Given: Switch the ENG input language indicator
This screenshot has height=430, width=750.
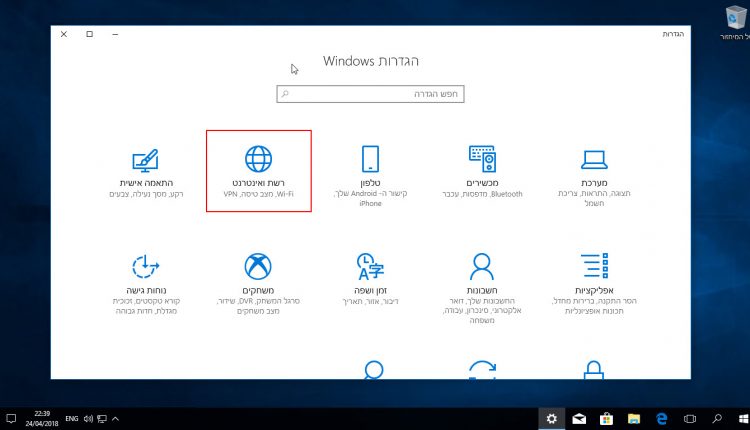Looking at the screenshot, I should 72,419.
